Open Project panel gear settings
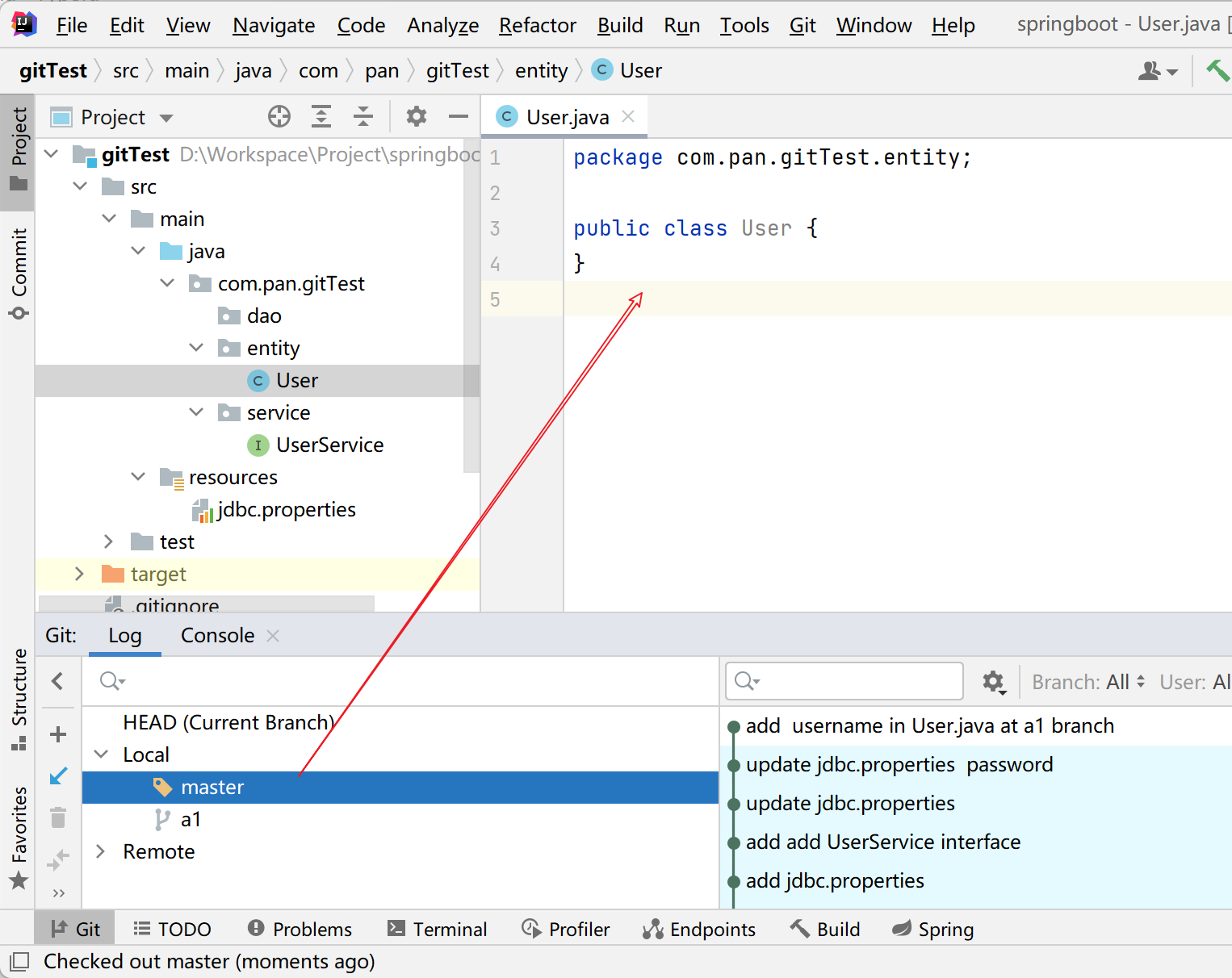 416,117
